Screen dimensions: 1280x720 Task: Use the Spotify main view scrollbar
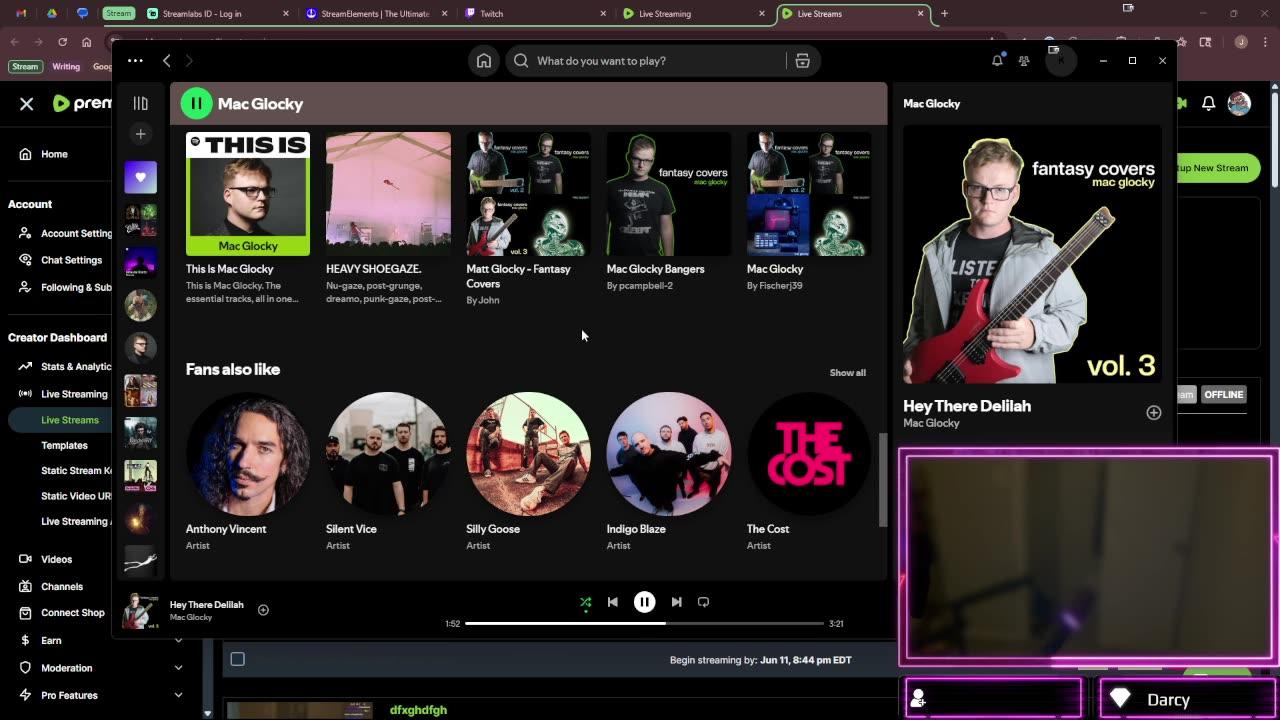tap(883, 480)
